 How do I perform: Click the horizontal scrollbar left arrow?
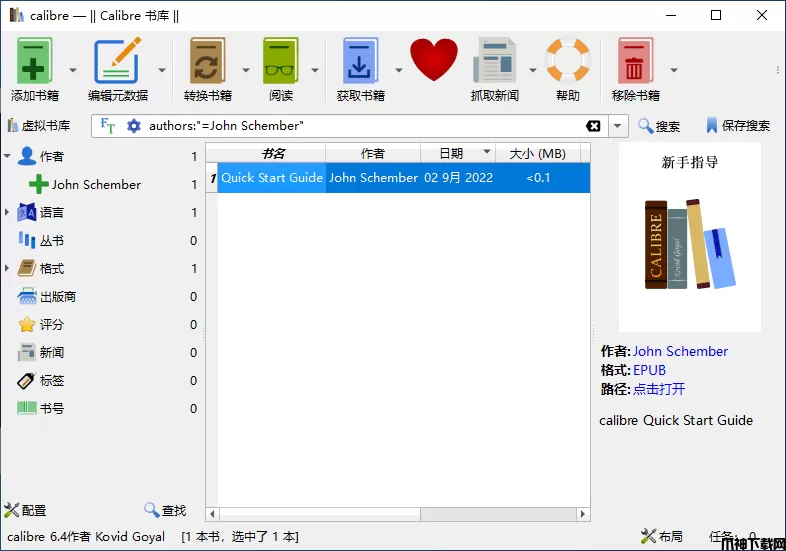coord(213,514)
